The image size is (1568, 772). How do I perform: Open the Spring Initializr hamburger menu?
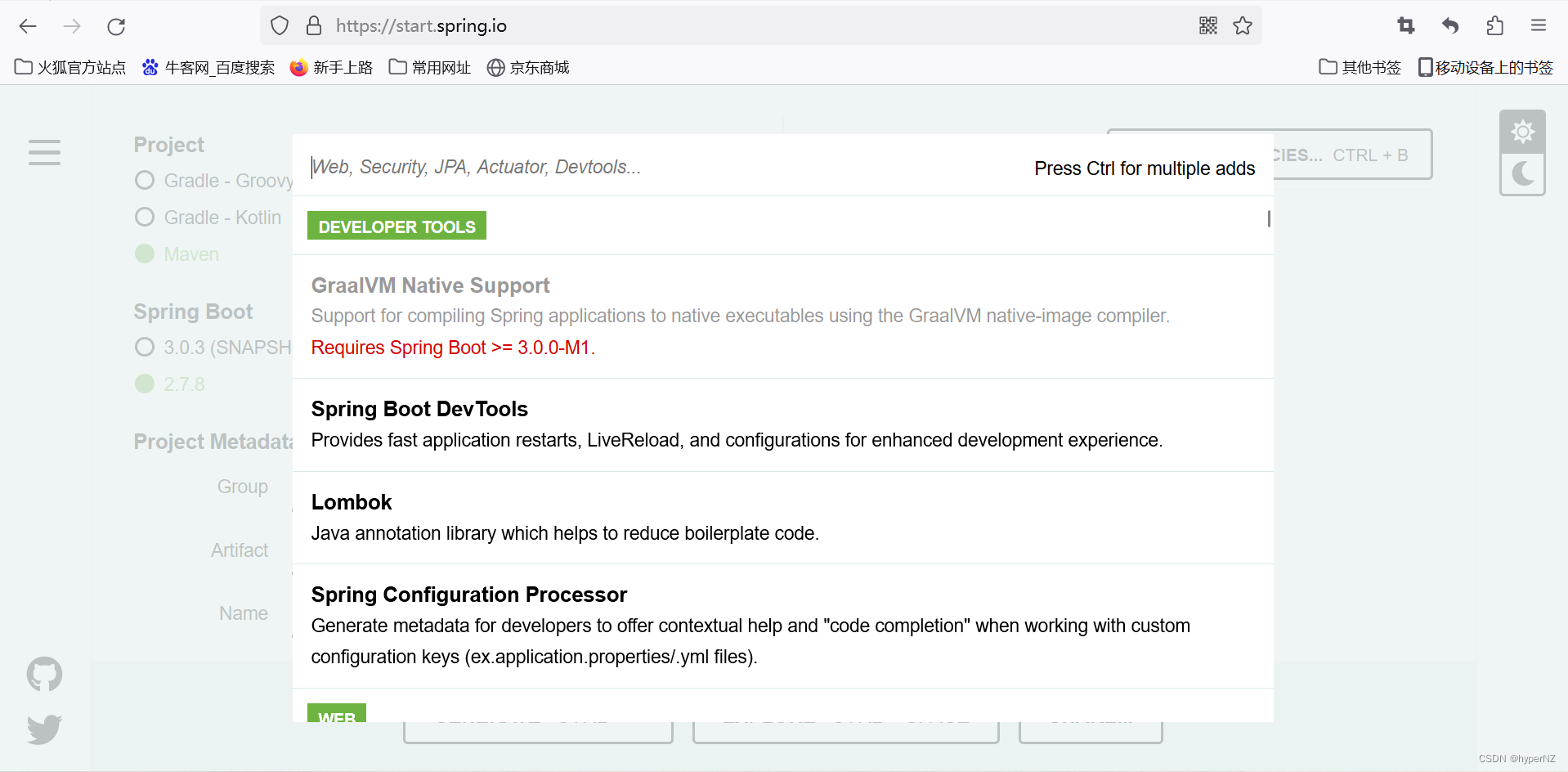(x=44, y=152)
